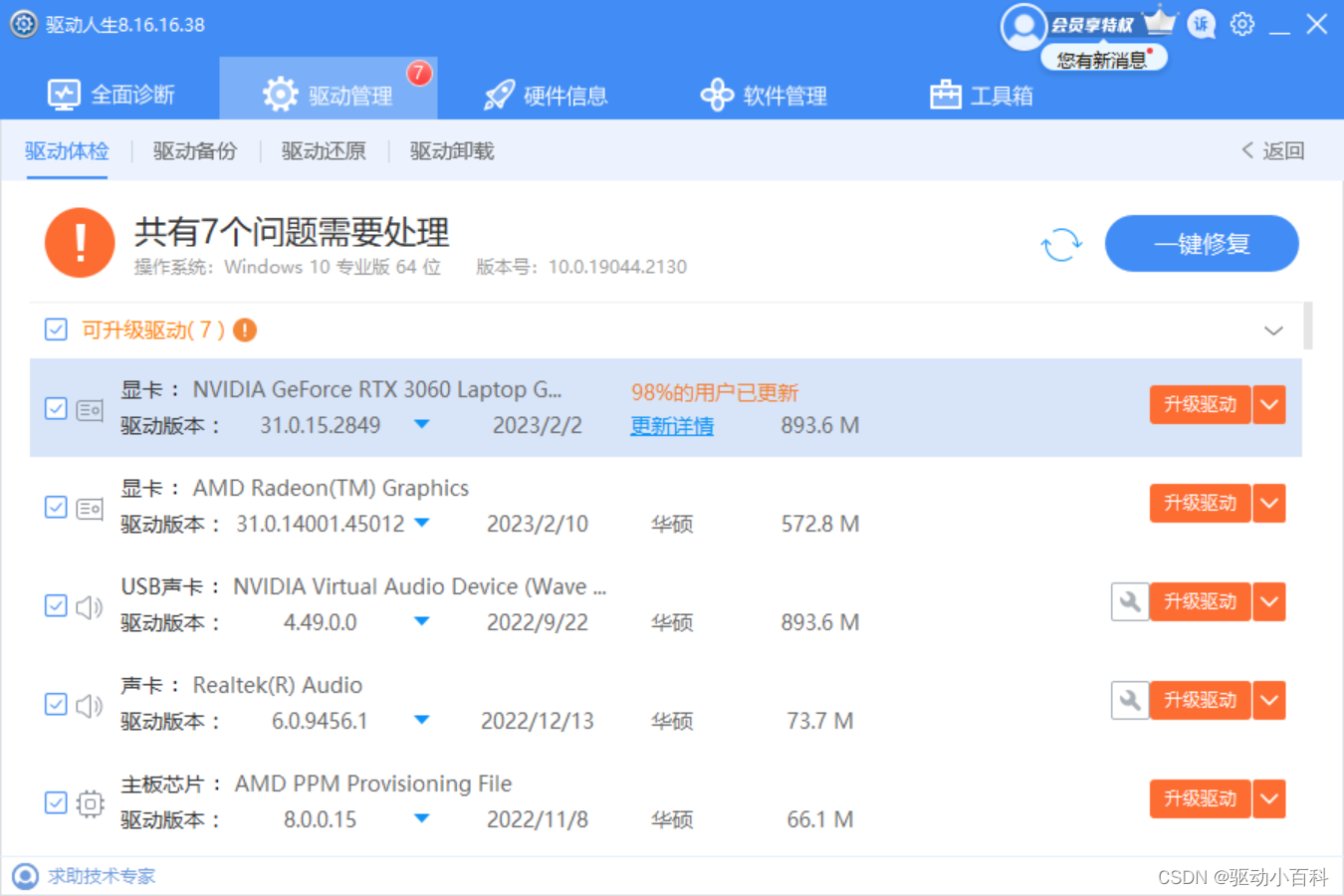
Task: Click 升级驱动 for AMD Radeon(TM) Graphics
Action: 1200,503
